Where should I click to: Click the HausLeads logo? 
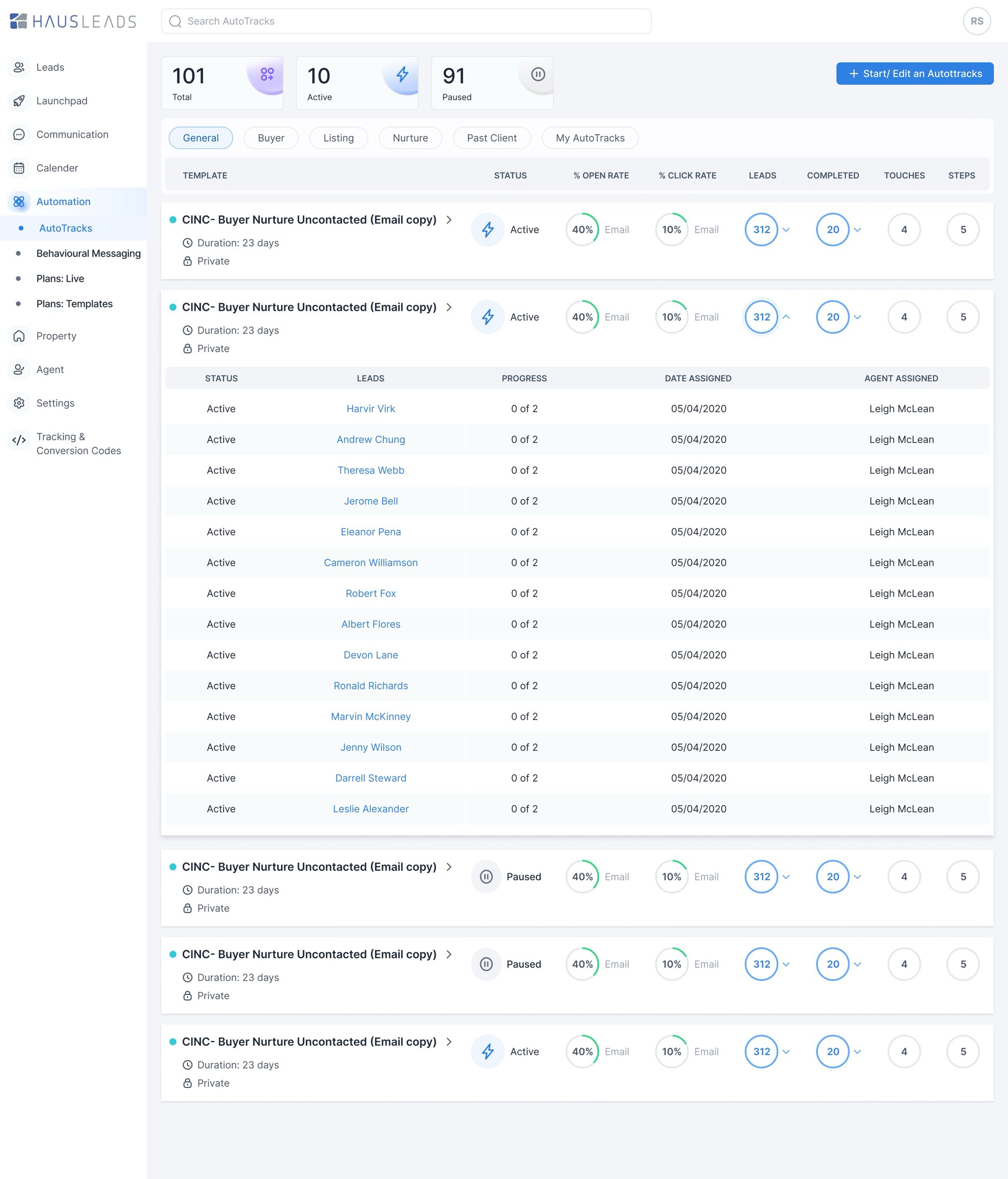point(73,21)
